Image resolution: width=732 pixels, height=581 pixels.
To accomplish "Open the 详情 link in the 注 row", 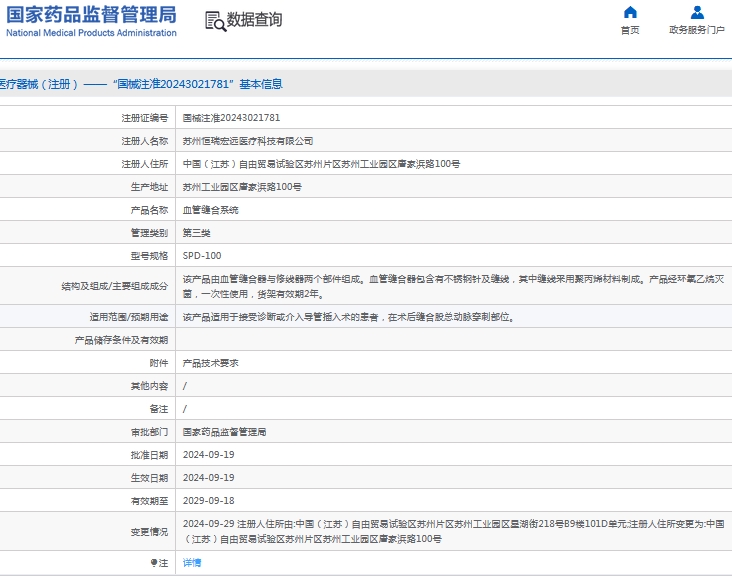I will [x=192, y=563].
